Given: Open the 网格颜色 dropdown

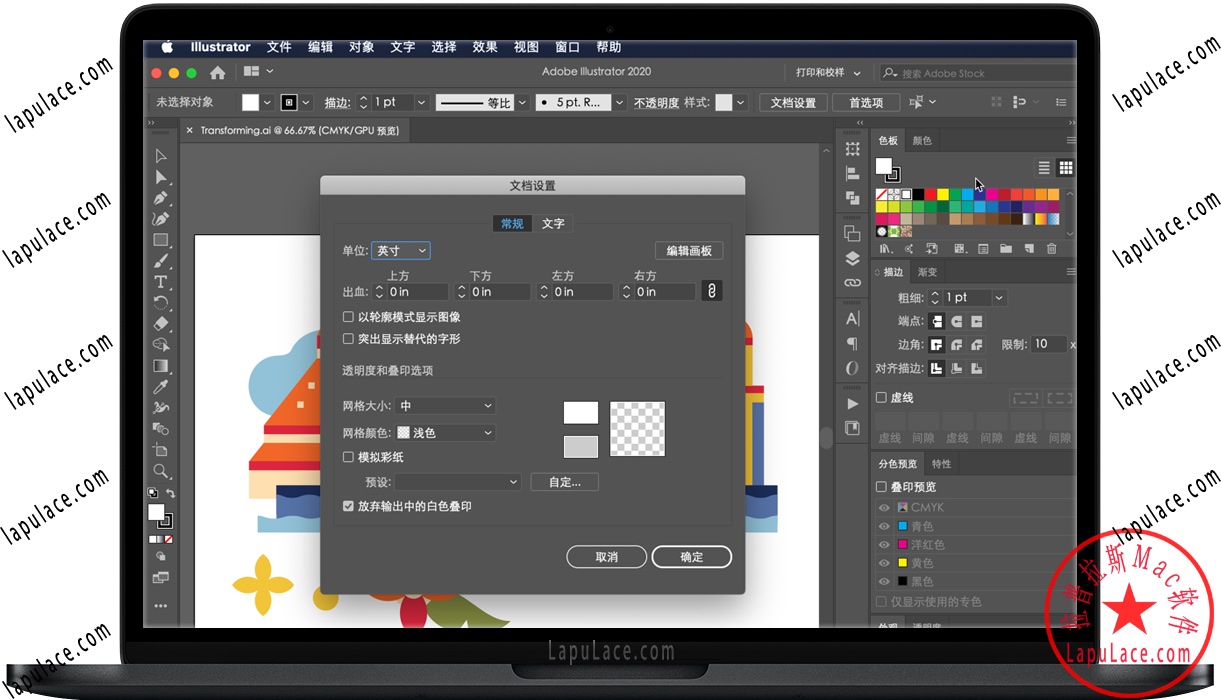Looking at the screenshot, I should coord(446,433).
